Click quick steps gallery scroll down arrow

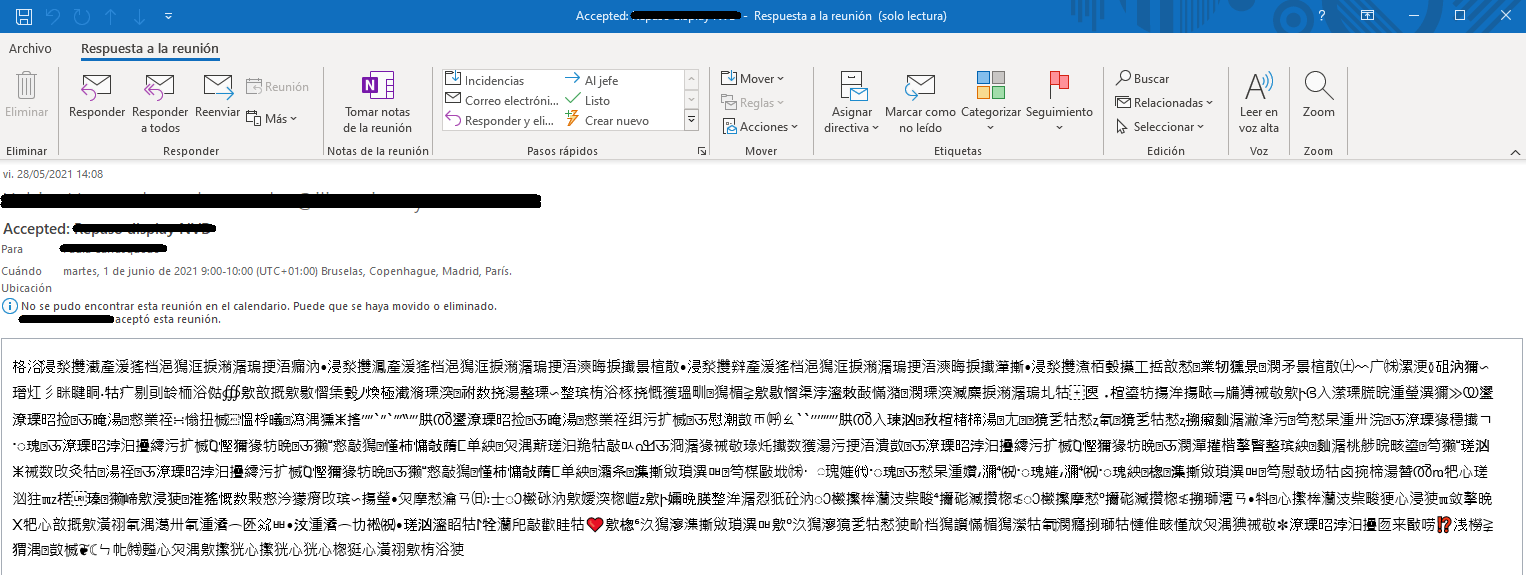click(690, 99)
